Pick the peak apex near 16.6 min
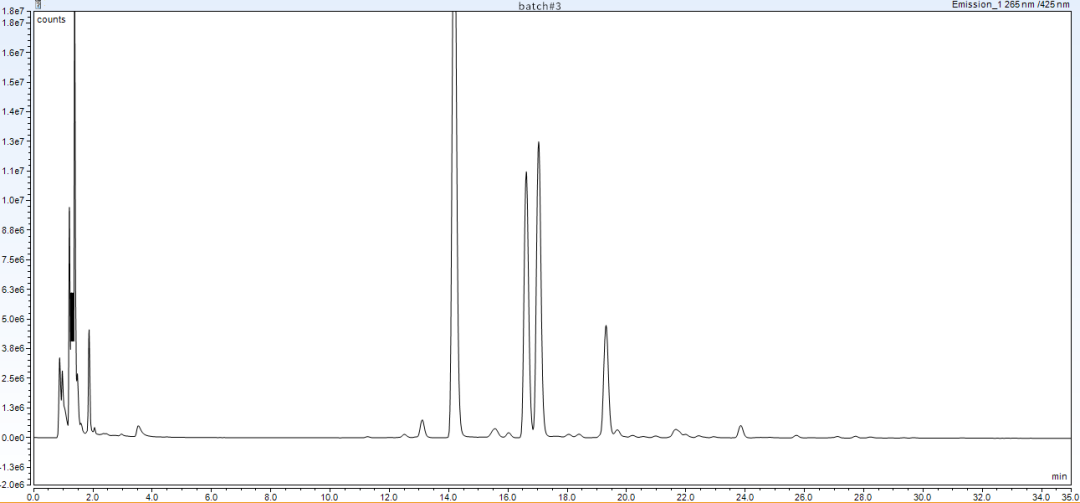The image size is (1080, 503). click(526, 173)
